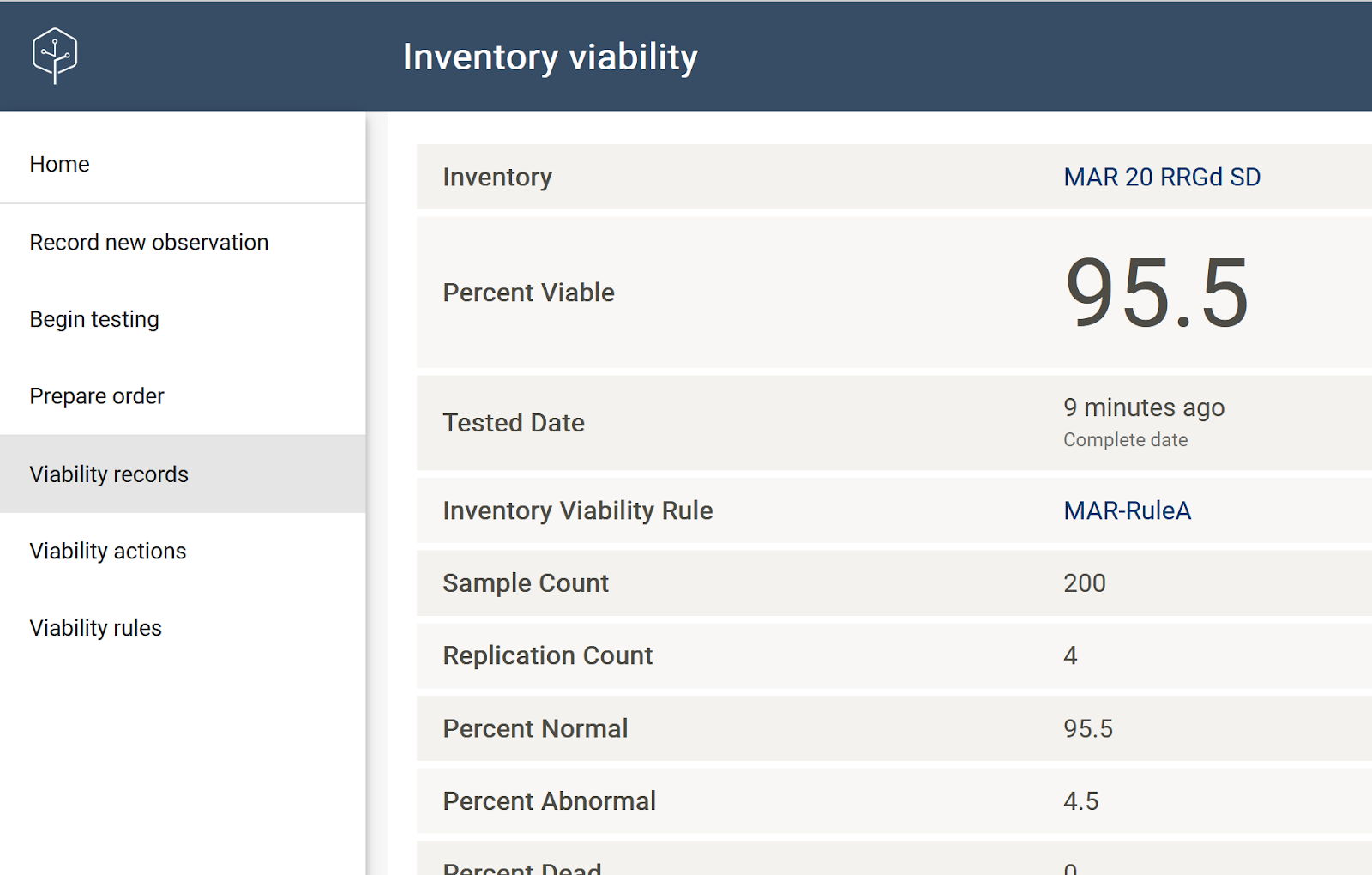The width and height of the screenshot is (1372, 875).
Task: Click the Replication Count value 4
Action: (1070, 655)
